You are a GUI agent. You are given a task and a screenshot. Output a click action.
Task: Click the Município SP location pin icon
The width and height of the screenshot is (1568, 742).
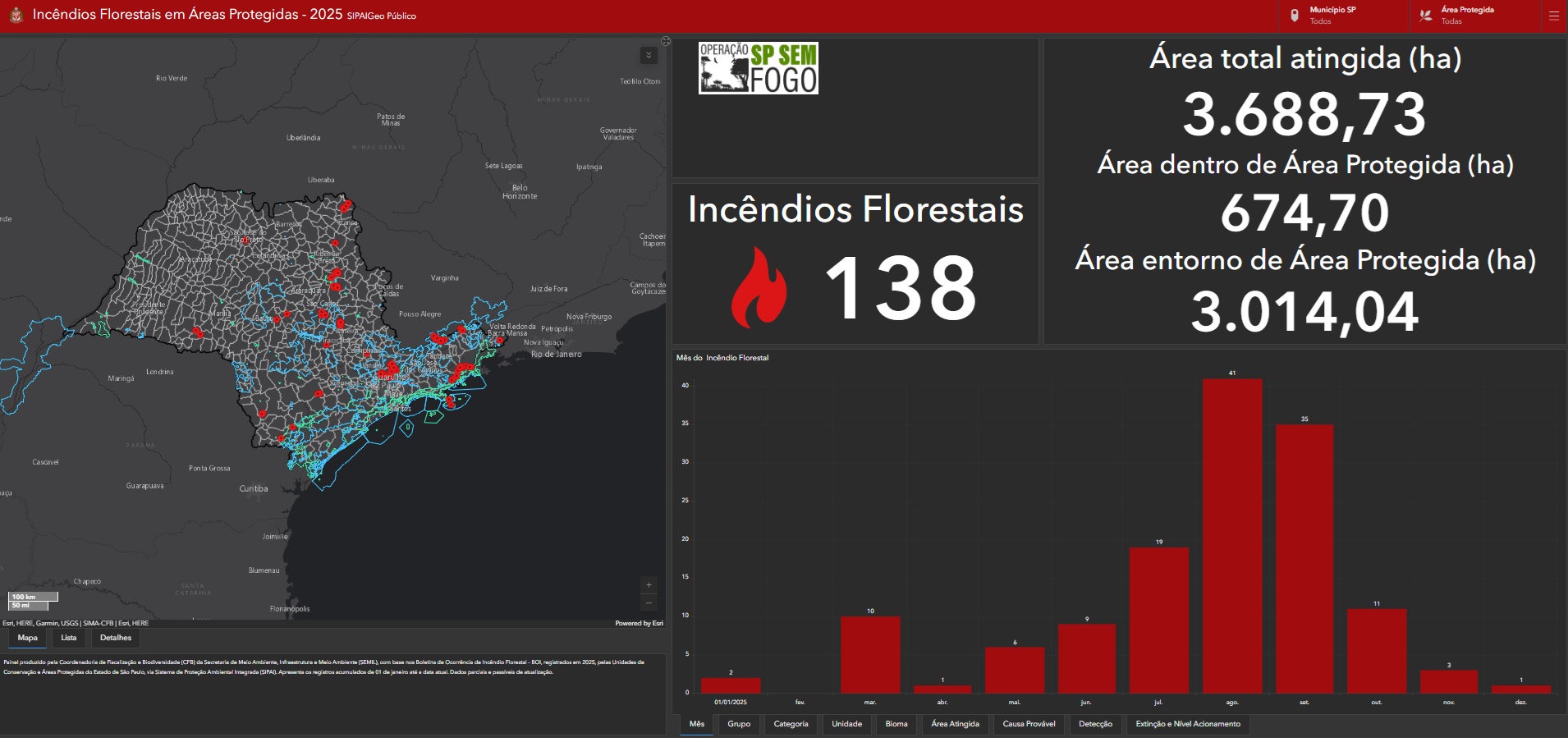pyautogui.click(x=1295, y=16)
